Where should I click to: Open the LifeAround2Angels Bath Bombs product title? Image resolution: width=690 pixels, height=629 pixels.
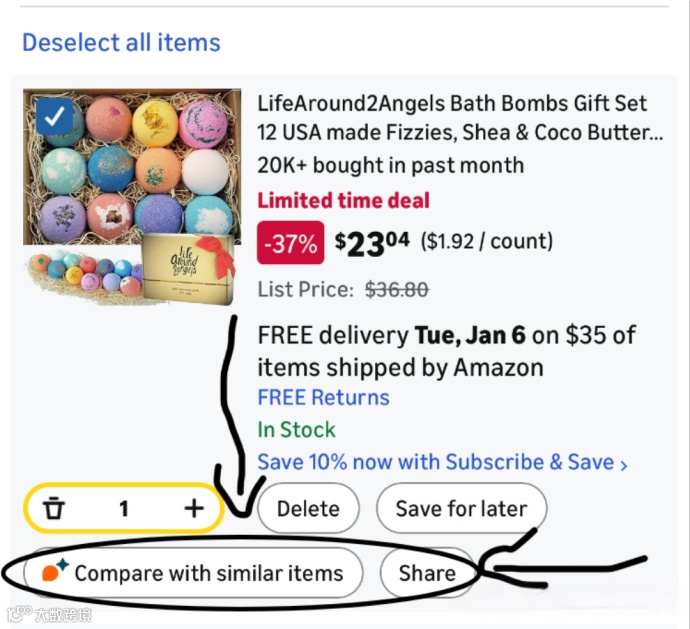point(452,117)
